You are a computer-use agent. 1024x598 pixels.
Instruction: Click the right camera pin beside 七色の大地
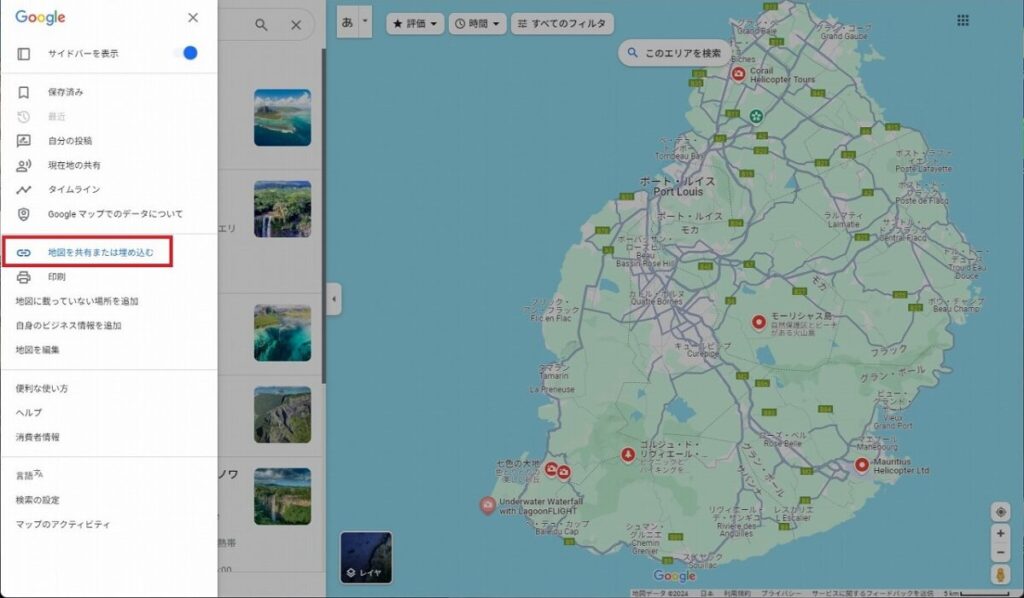[564, 472]
